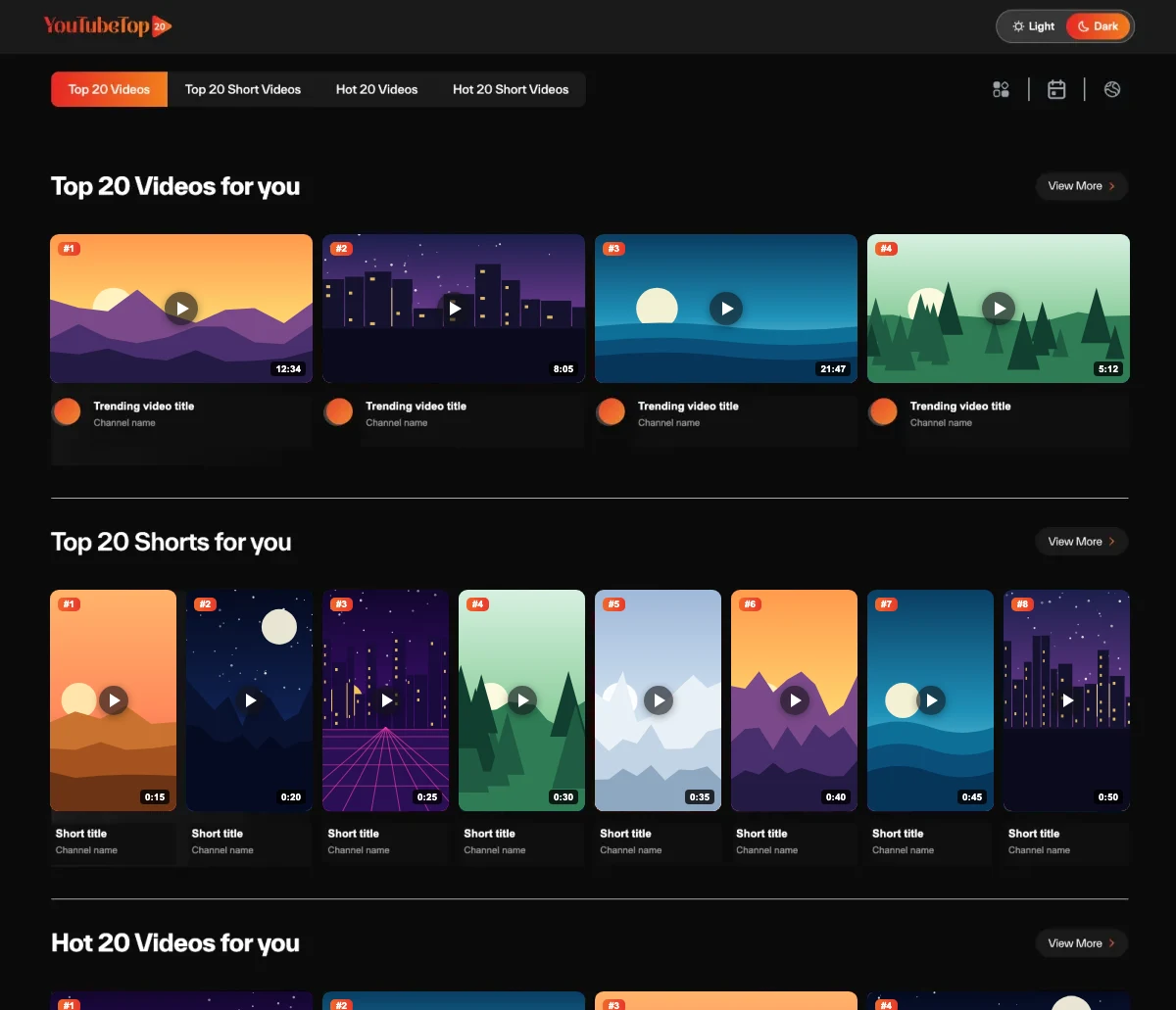
Task: Open the Hot 20 Videos tab
Action: 376,89
